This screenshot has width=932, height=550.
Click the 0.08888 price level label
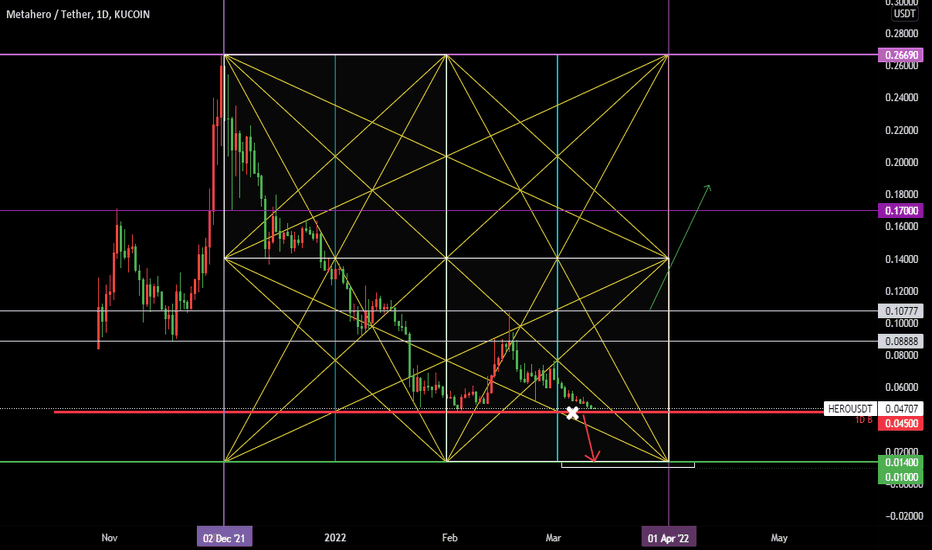(x=901, y=341)
